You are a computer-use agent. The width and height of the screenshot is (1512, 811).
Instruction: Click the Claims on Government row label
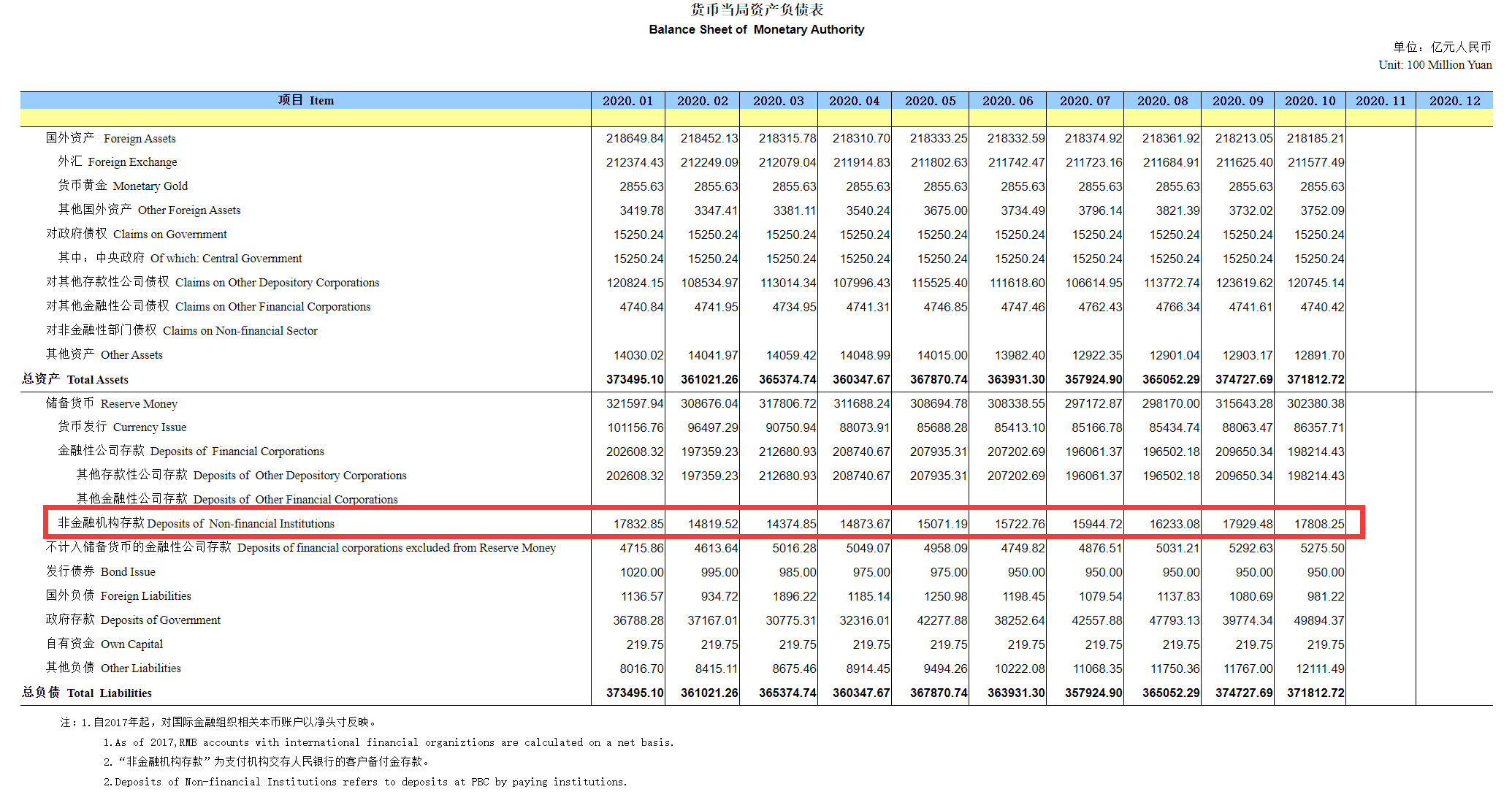click(137, 234)
